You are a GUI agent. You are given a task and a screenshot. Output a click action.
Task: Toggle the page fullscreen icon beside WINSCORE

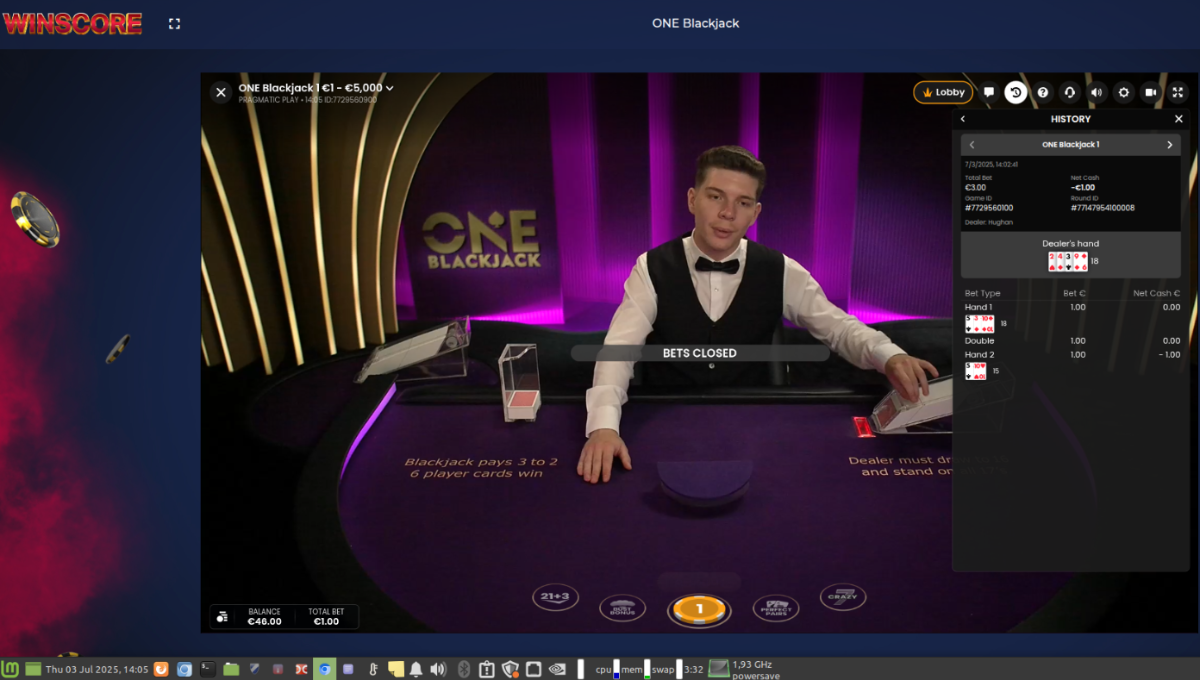pyautogui.click(x=175, y=23)
